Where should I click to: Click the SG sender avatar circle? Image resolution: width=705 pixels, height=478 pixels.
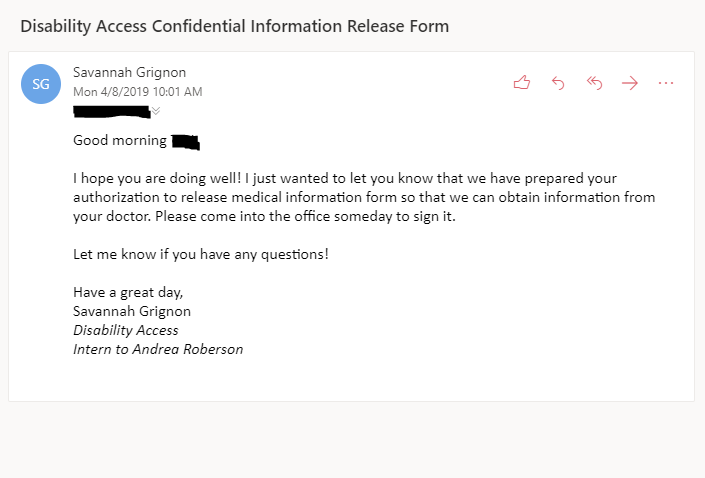pos(41,84)
